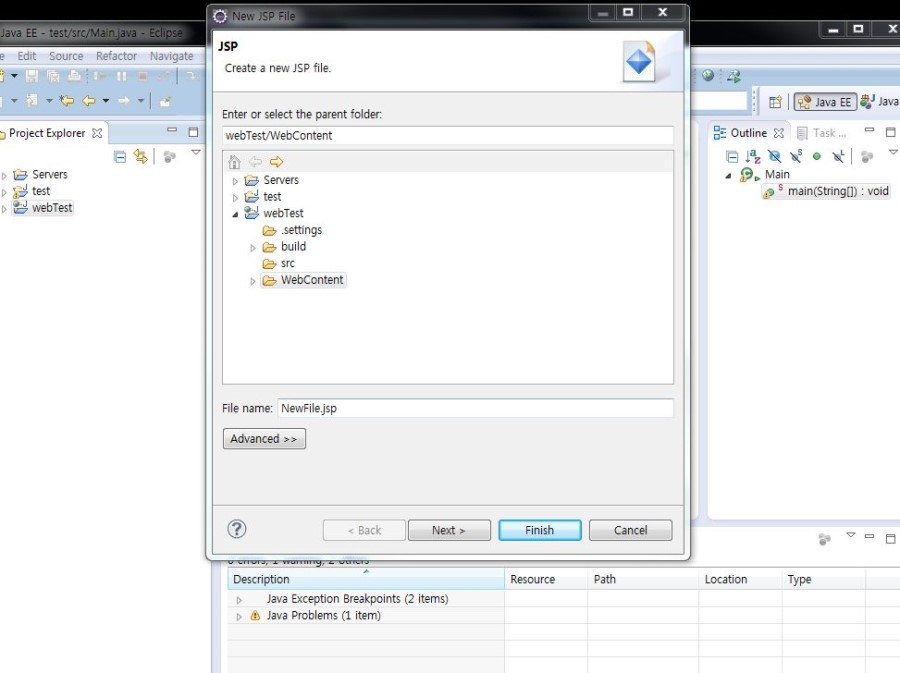900x673 pixels.
Task: Toggle alphabetical Sort in Outline
Action: pyautogui.click(x=753, y=156)
